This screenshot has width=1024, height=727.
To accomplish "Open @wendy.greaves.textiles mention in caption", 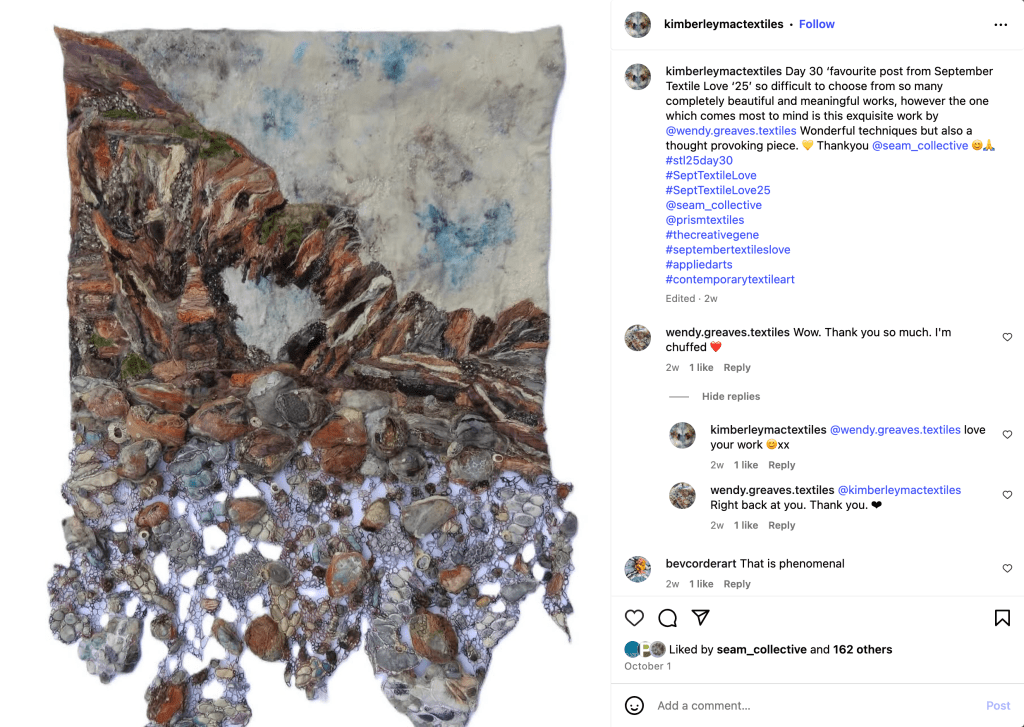I will pos(731,131).
